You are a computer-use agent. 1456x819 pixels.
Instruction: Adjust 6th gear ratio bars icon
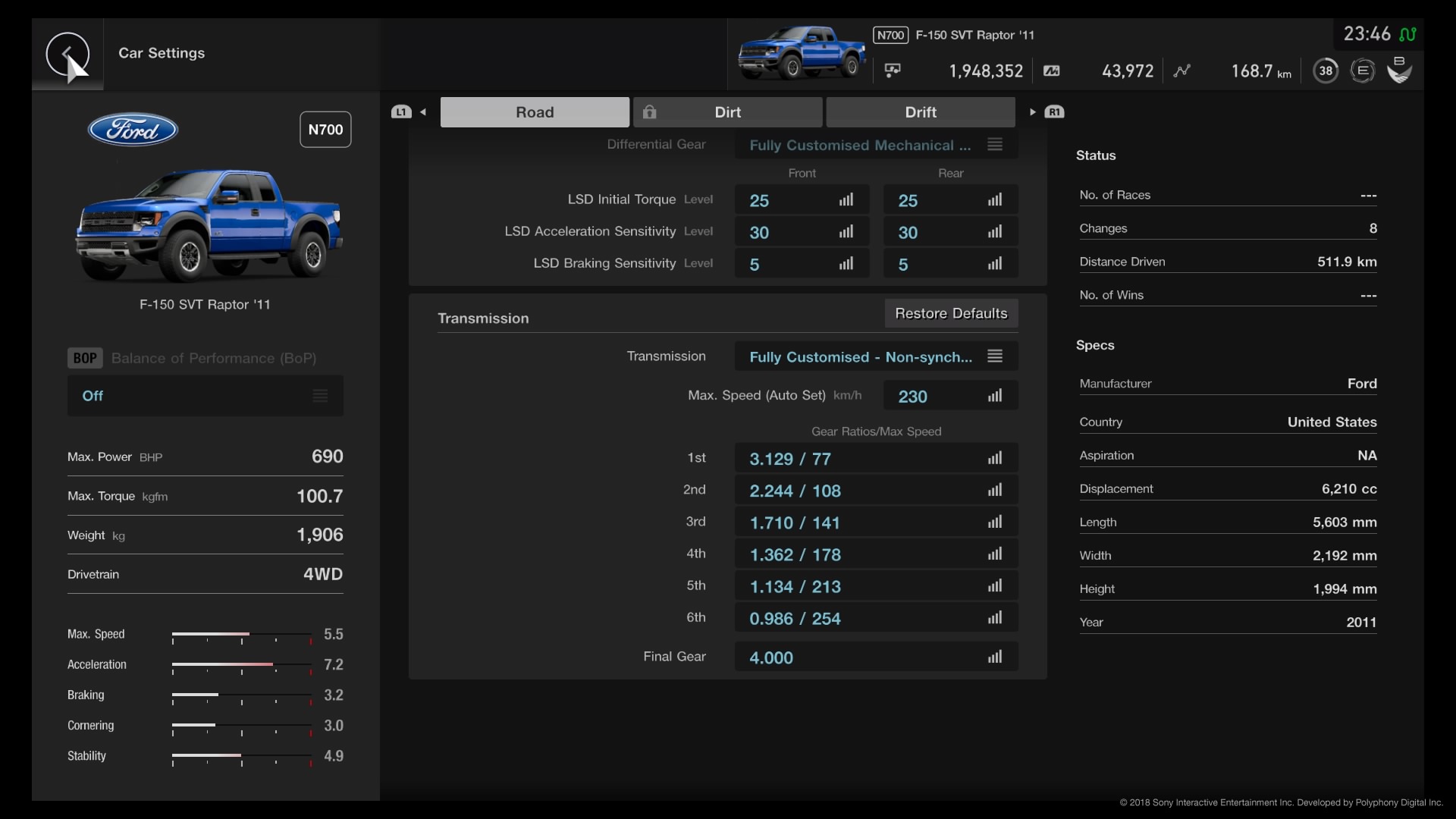click(x=994, y=617)
